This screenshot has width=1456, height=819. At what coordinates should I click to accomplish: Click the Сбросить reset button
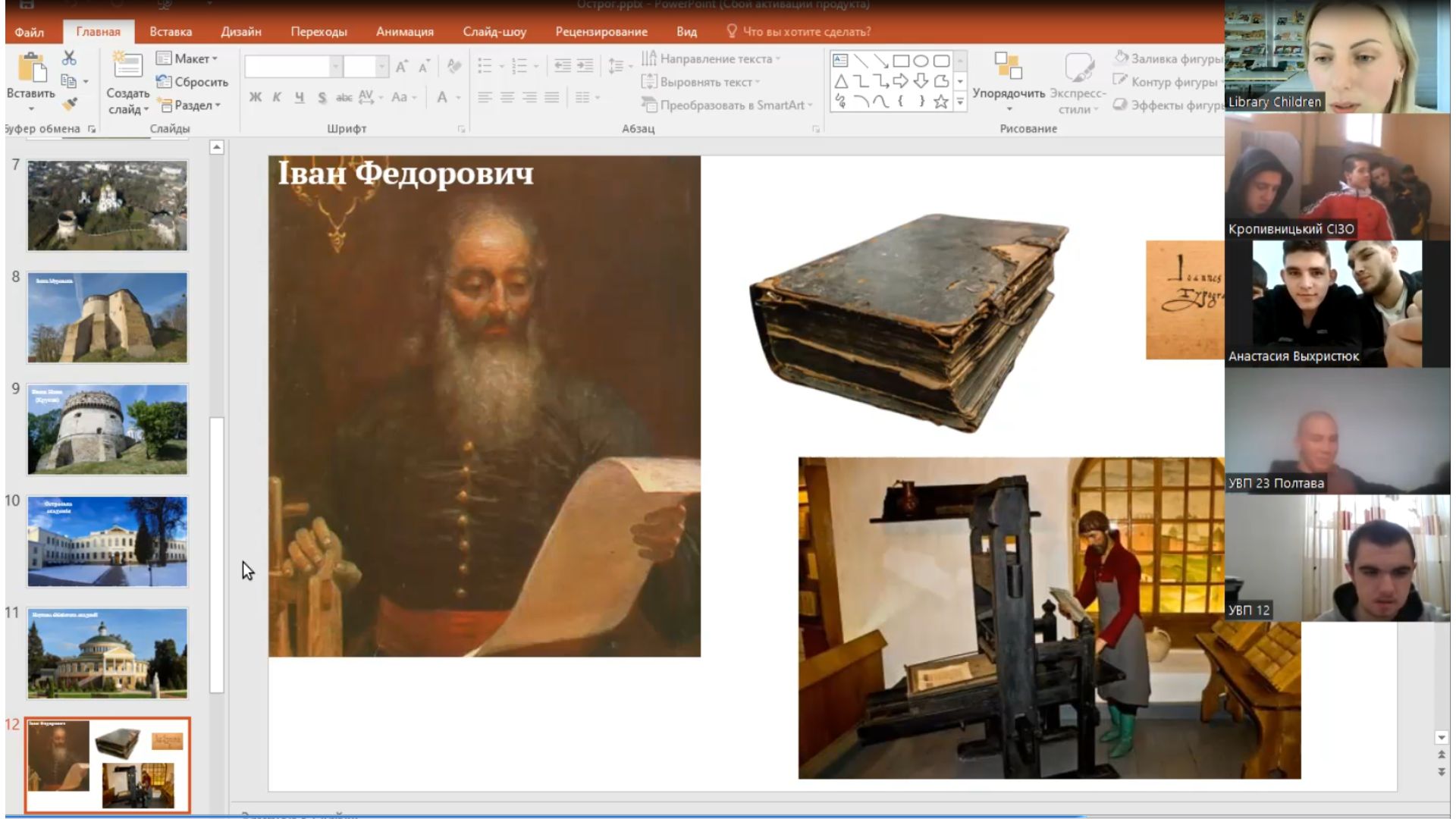tap(192, 82)
